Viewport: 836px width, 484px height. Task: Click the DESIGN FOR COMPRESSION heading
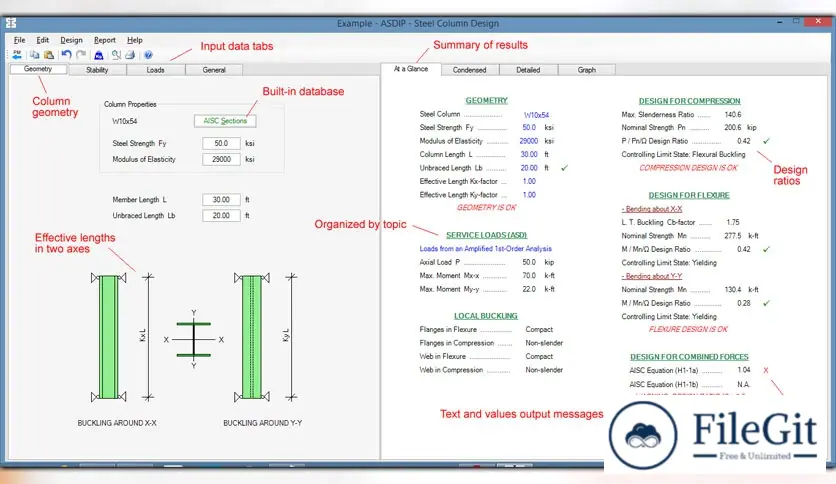coord(689,101)
